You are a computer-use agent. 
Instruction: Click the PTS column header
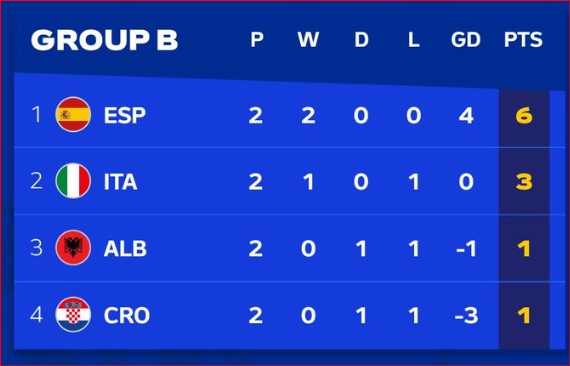click(x=523, y=40)
